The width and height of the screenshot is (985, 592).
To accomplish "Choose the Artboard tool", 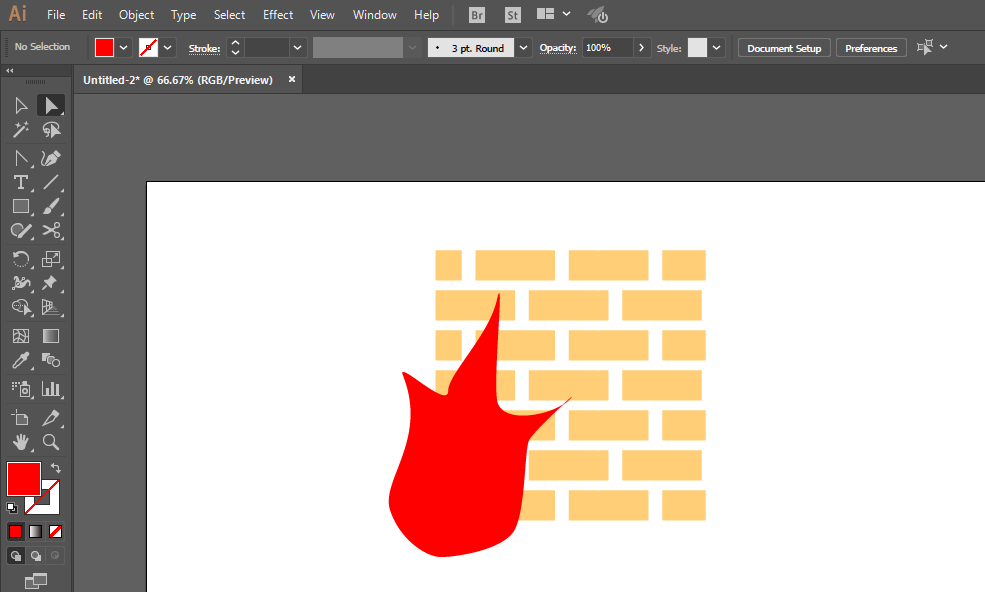I will pyautogui.click(x=21, y=418).
